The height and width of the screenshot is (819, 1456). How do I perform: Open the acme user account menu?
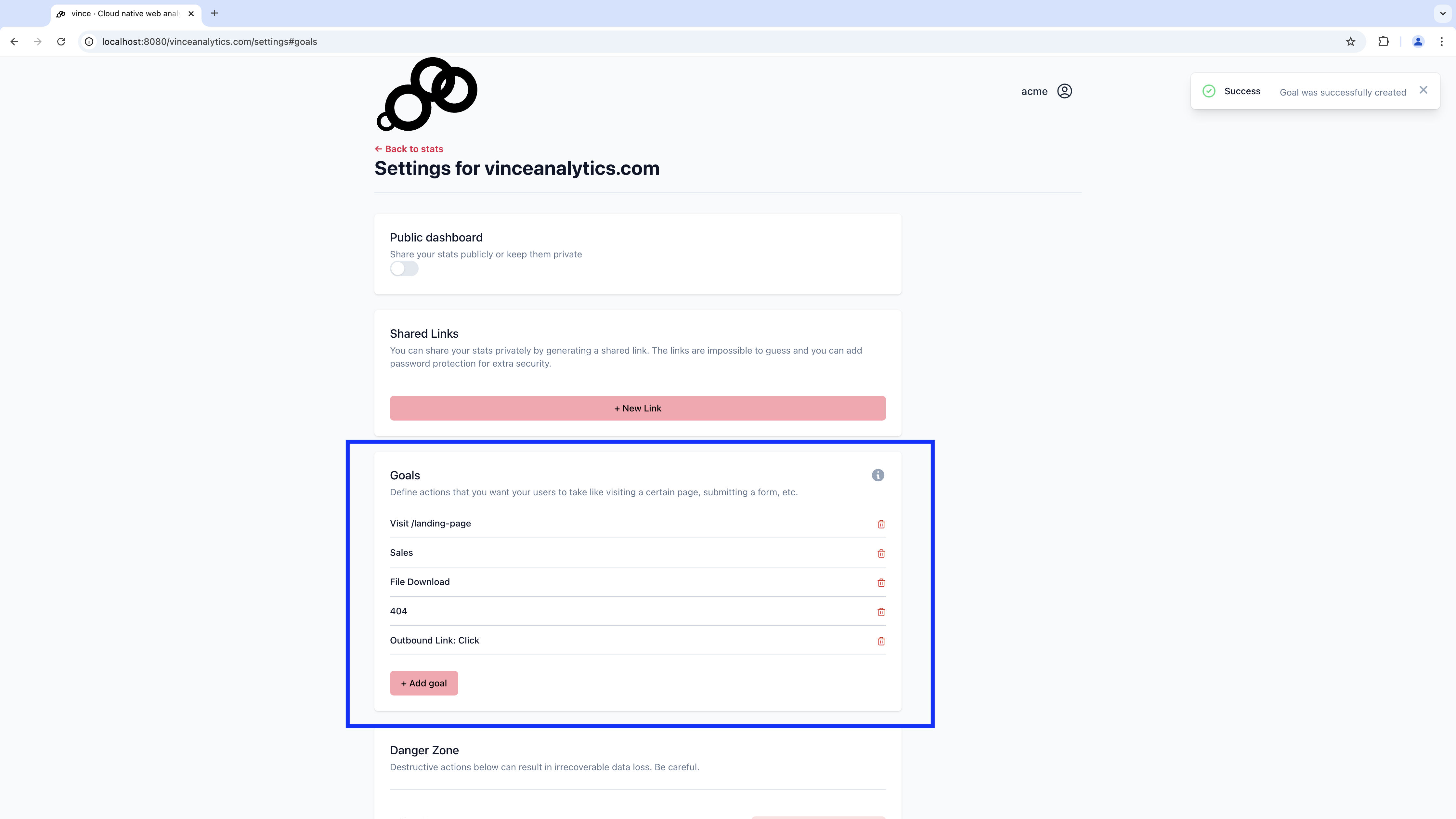(x=1046, y=91)
